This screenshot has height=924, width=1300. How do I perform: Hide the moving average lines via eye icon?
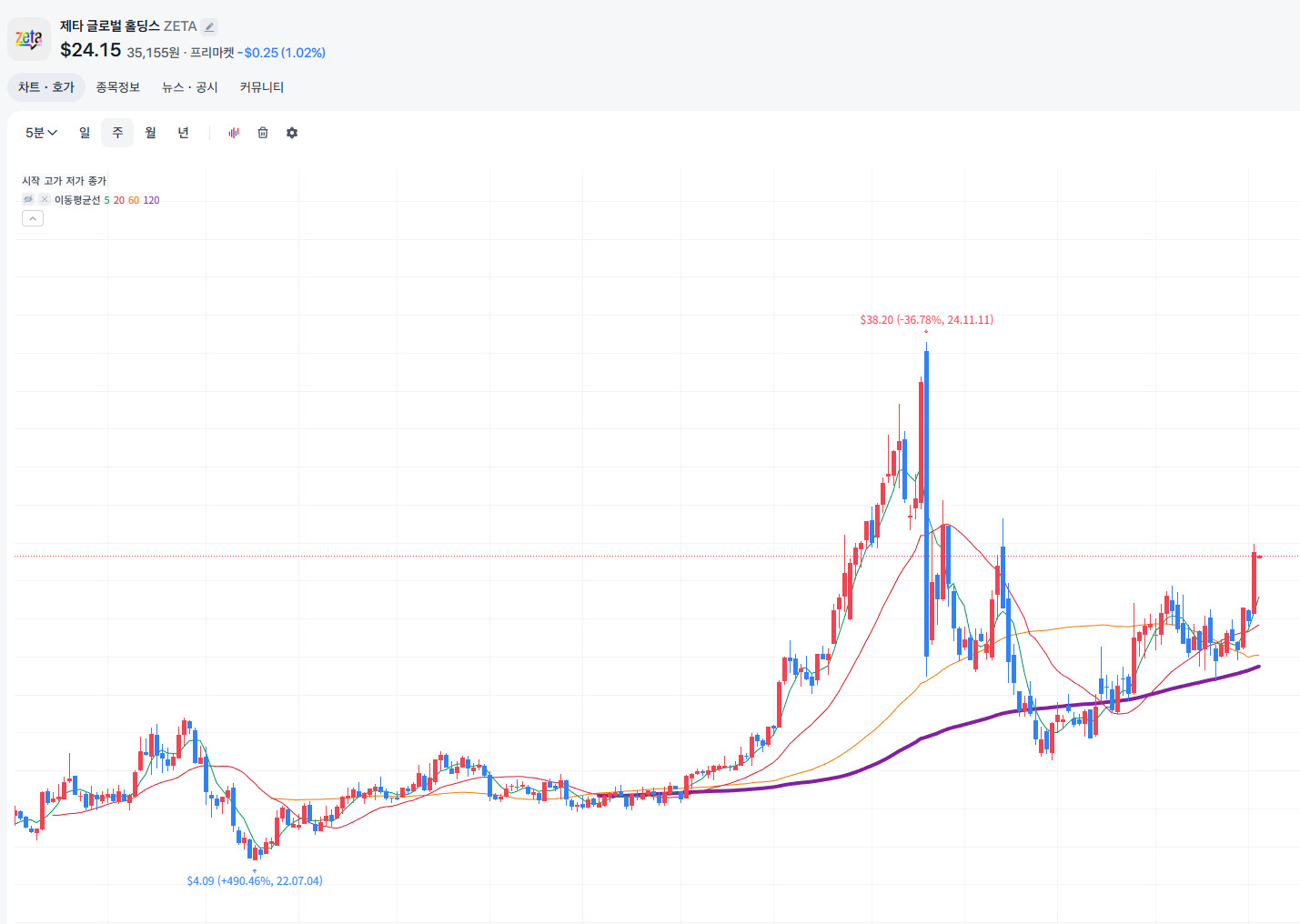(x=28, y=199)
